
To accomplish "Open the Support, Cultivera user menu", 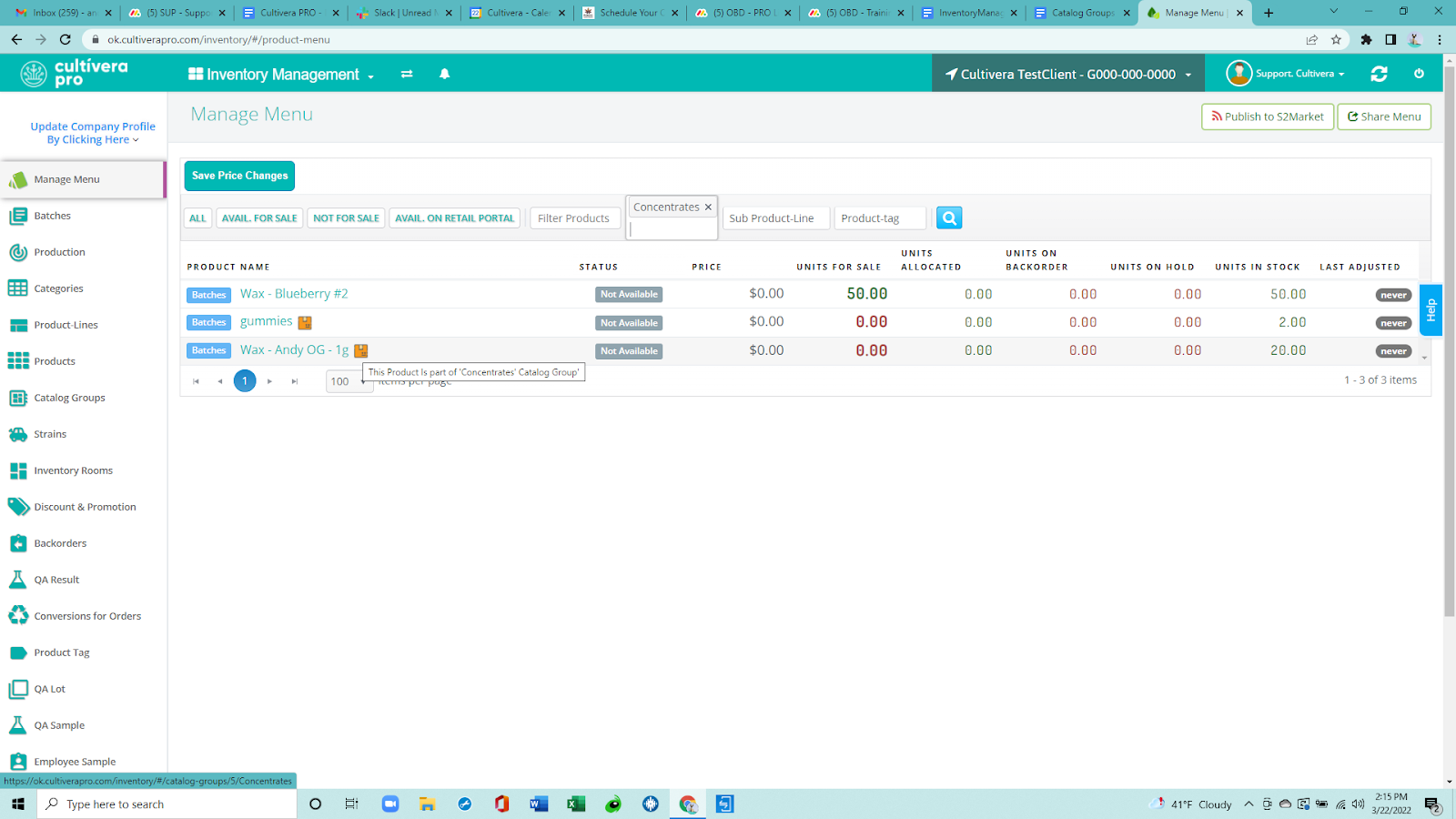I will 1285,74.
